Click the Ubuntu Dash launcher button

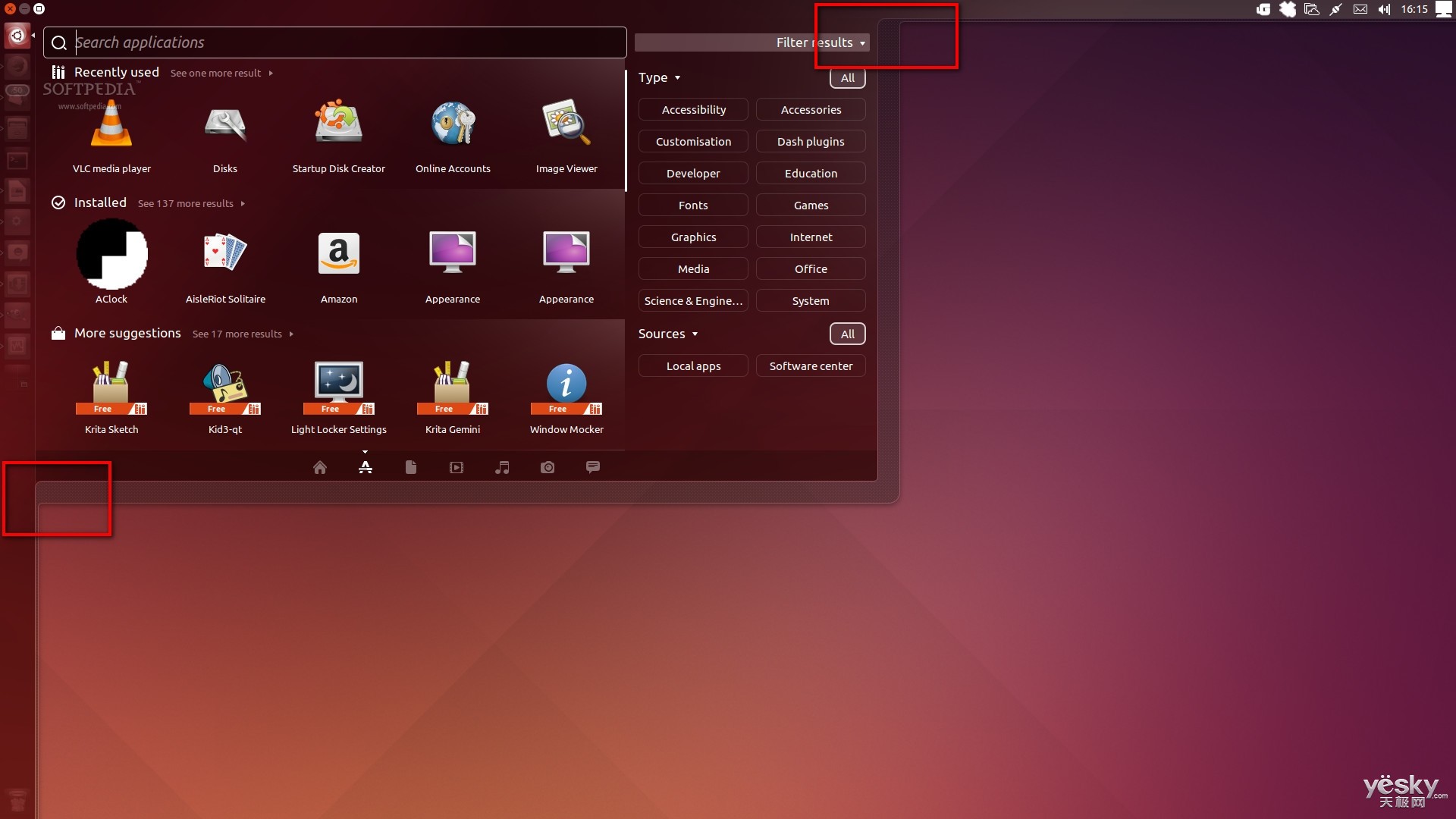(17, 36)
